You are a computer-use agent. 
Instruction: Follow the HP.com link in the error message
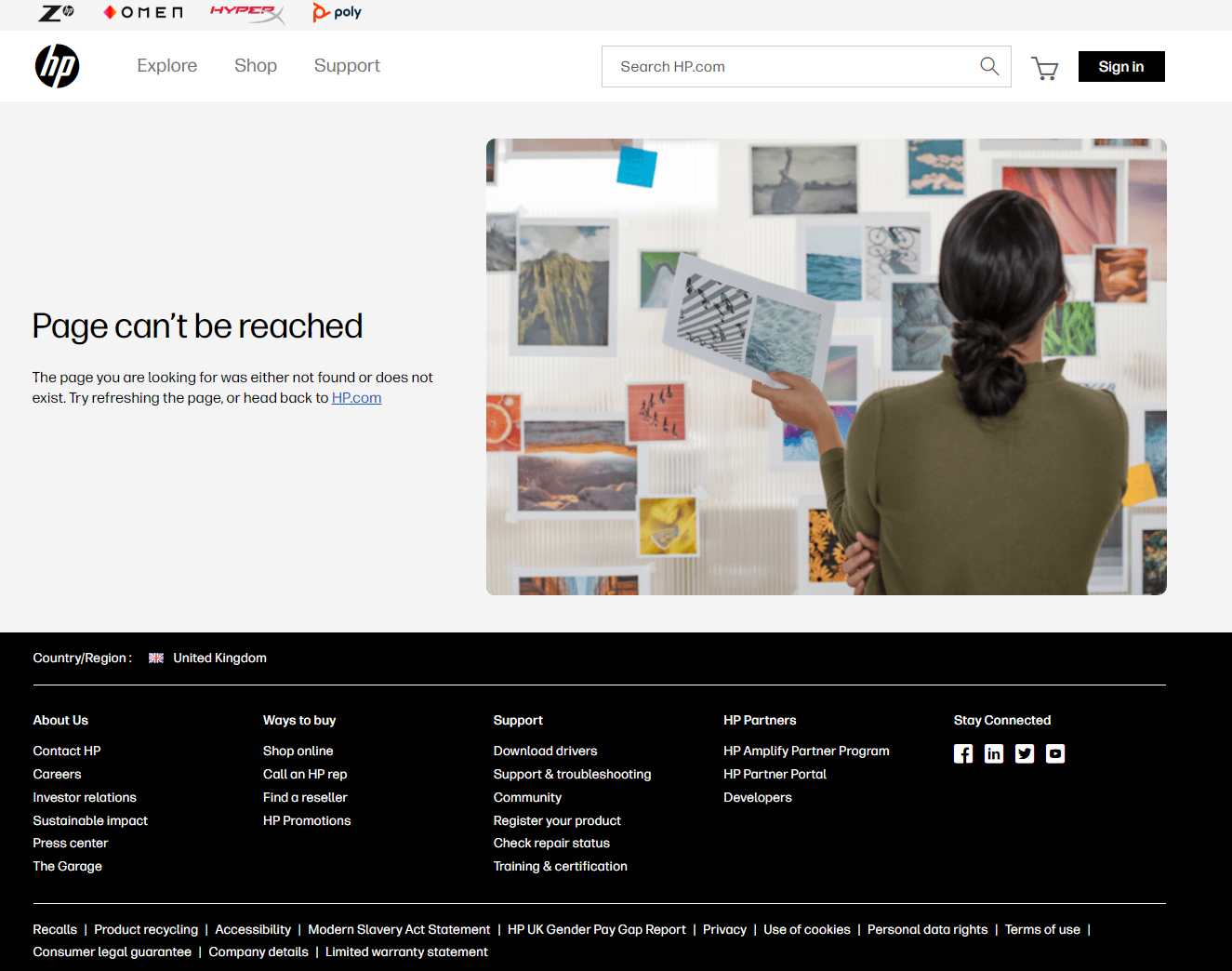point(357,398)
